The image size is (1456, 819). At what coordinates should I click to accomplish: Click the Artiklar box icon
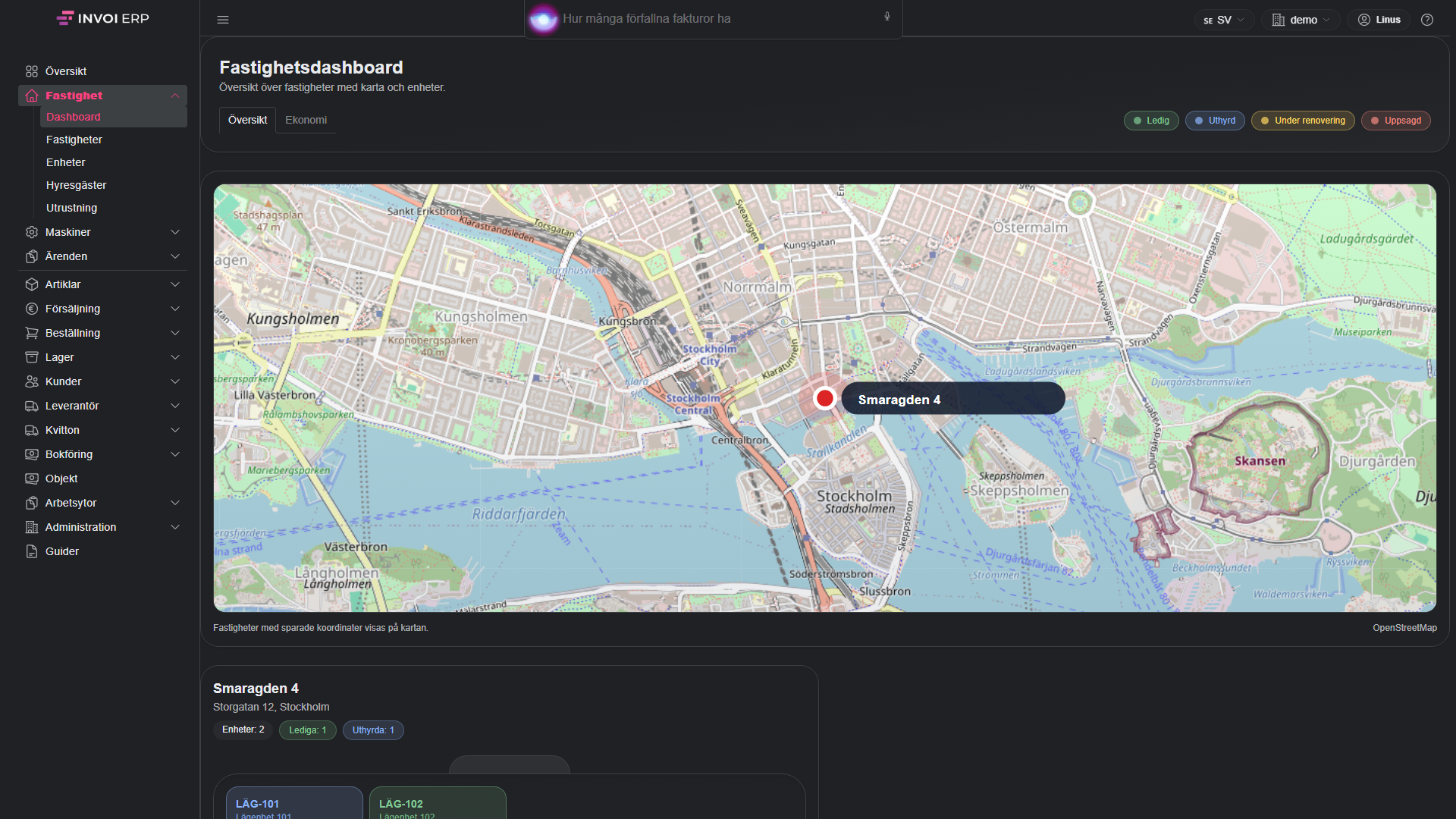coord(32,284)
